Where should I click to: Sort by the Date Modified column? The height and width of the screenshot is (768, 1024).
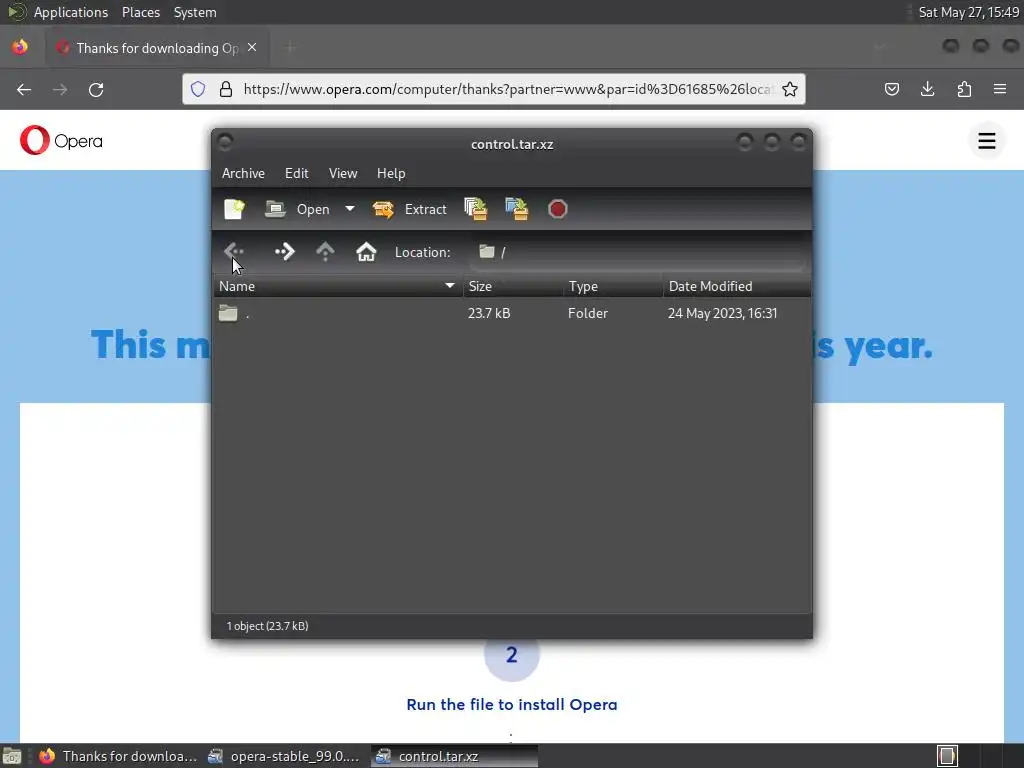737,286
